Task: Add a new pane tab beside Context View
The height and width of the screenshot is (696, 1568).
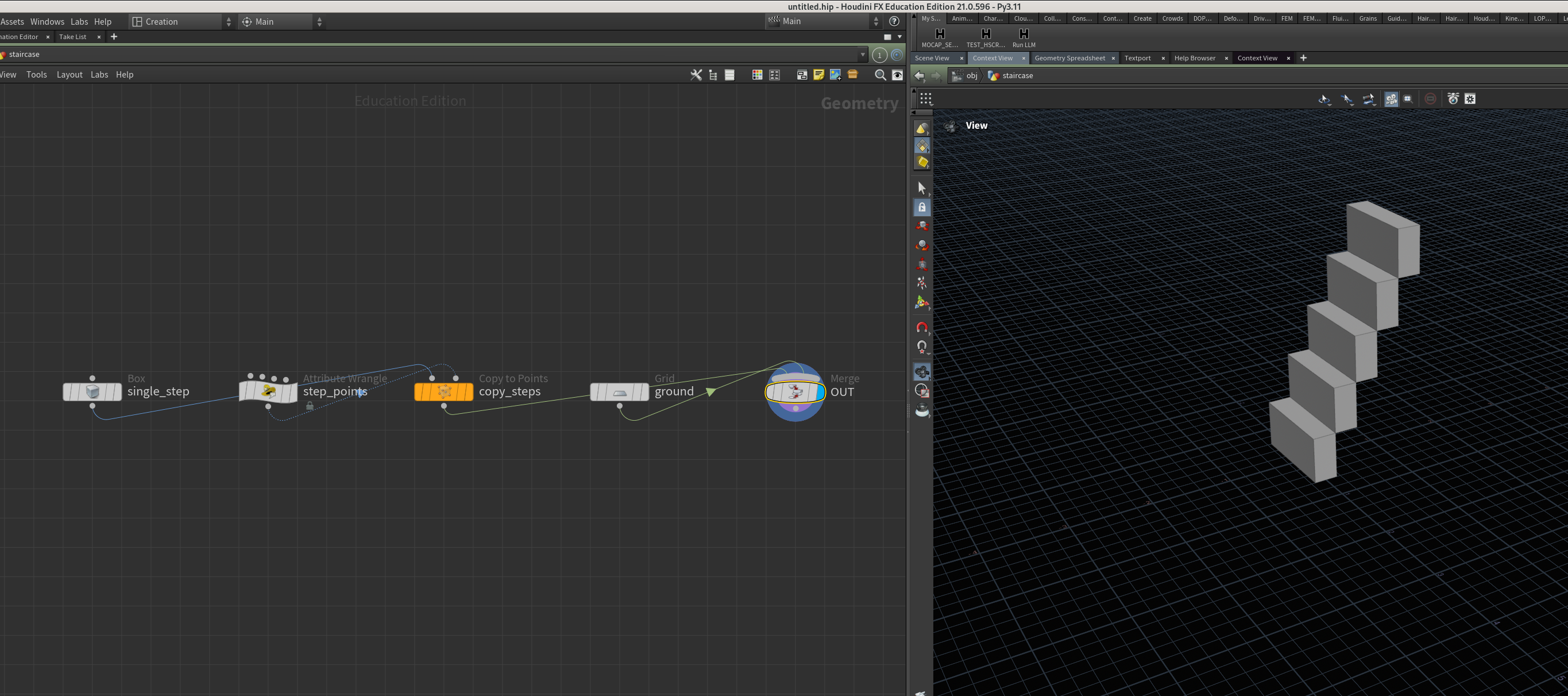Action: pyautogui.click(x=1303, y=59)
